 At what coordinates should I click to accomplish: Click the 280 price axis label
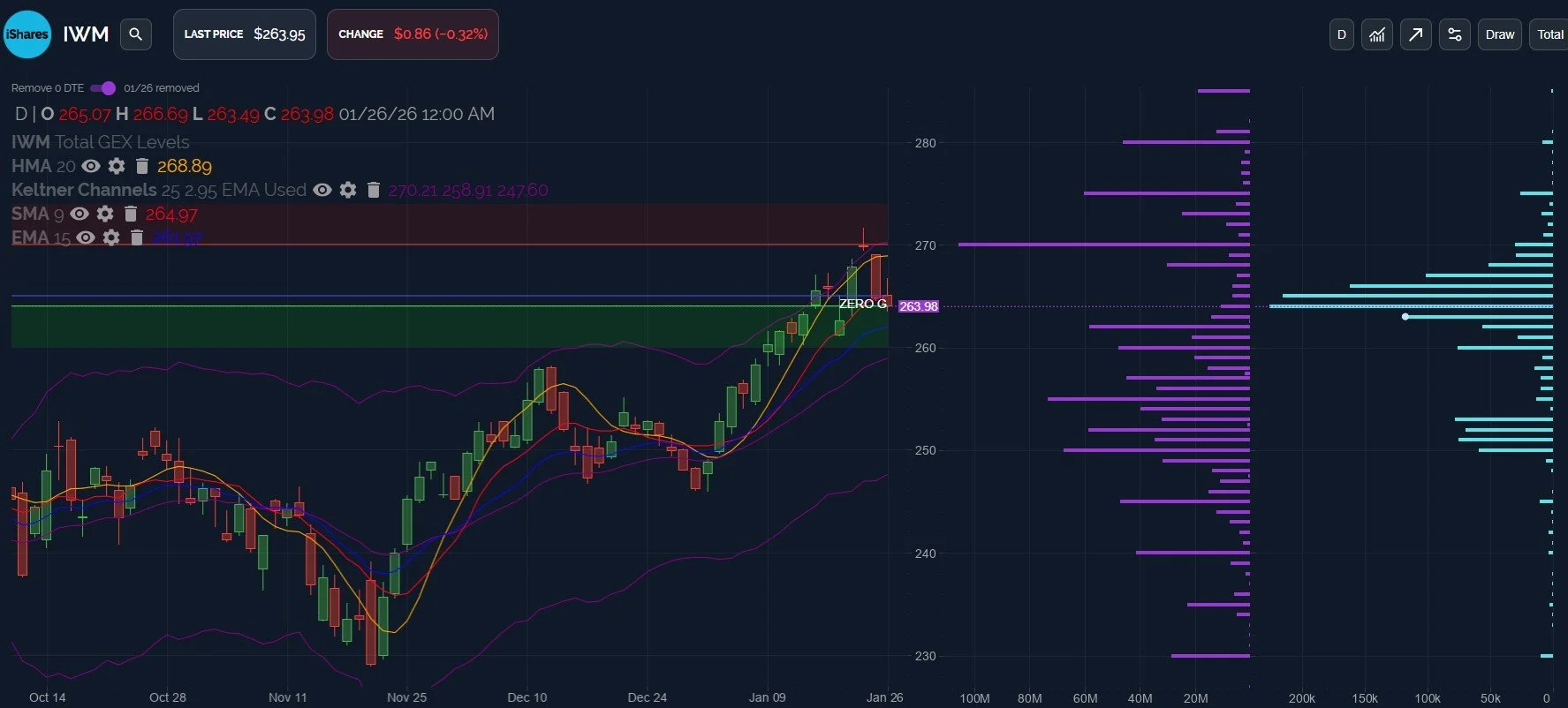point(925,143)
